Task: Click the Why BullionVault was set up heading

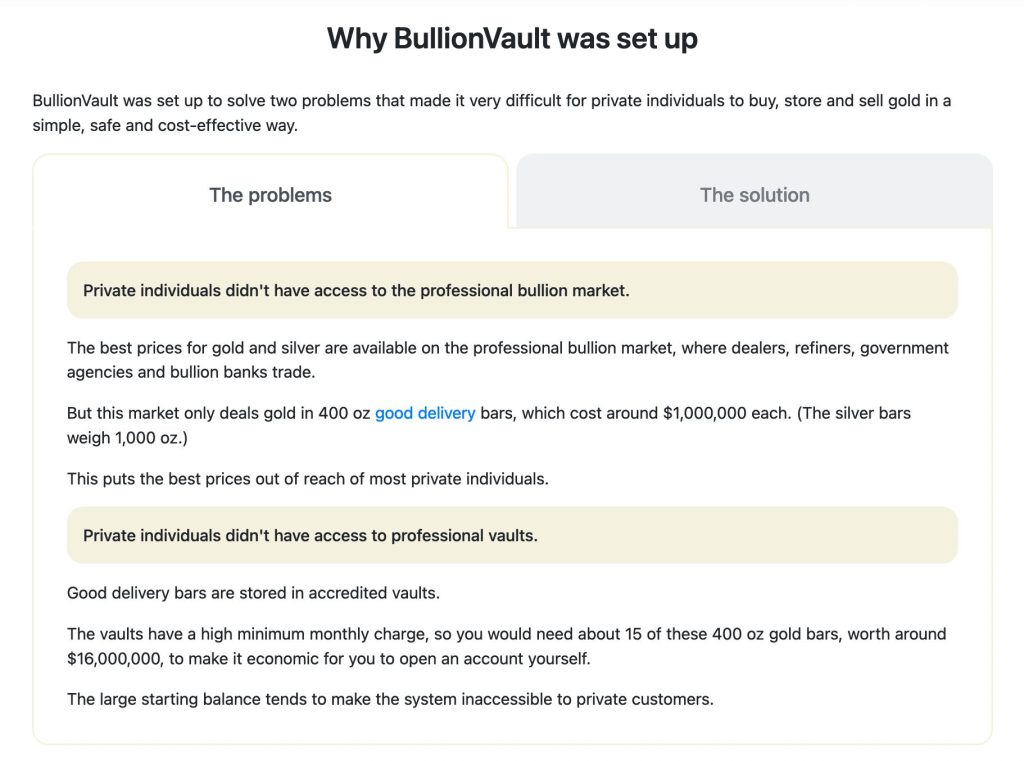Action: (x=512, y=39)
